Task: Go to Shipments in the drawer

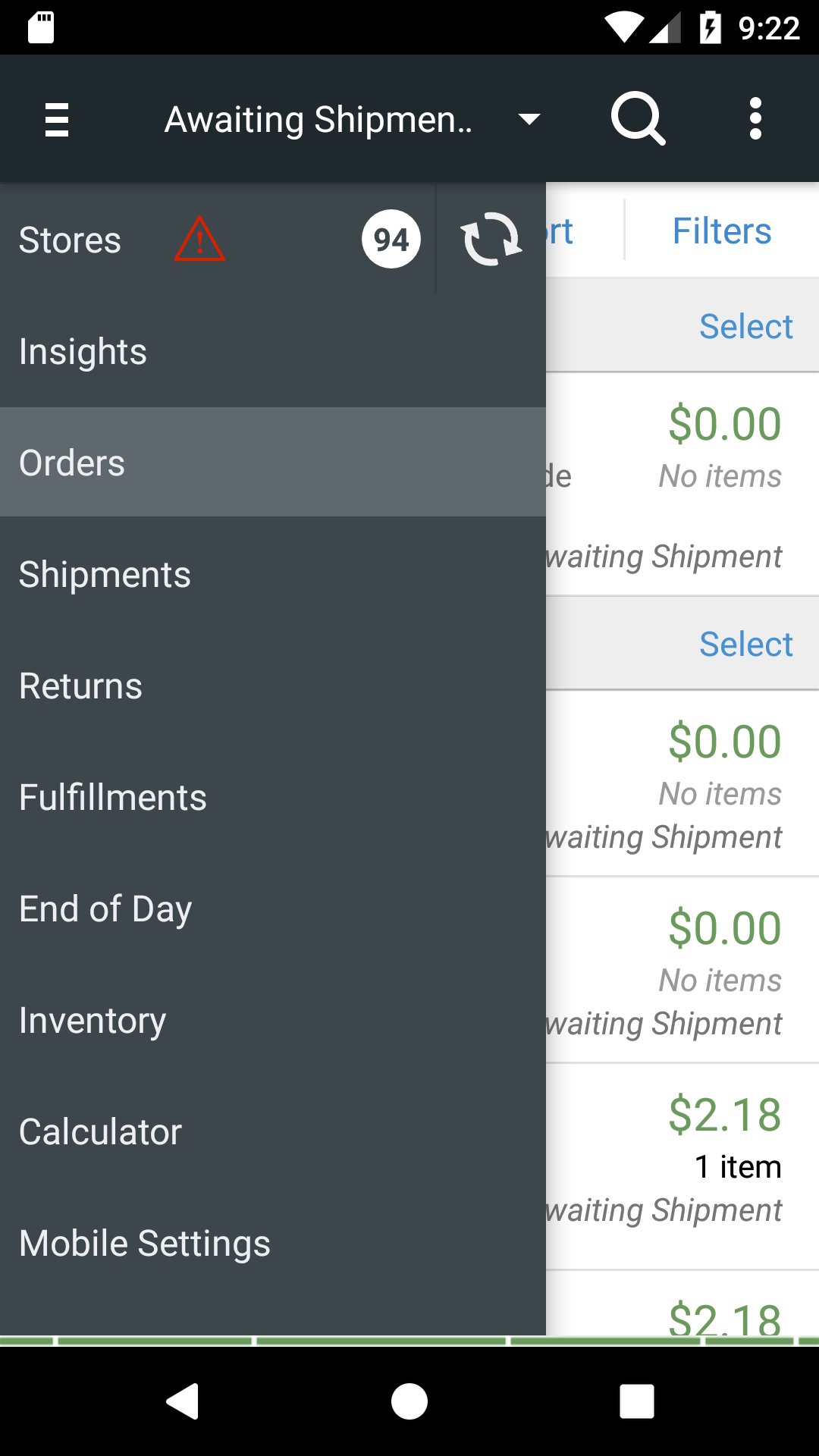Action: coord(105,575)
